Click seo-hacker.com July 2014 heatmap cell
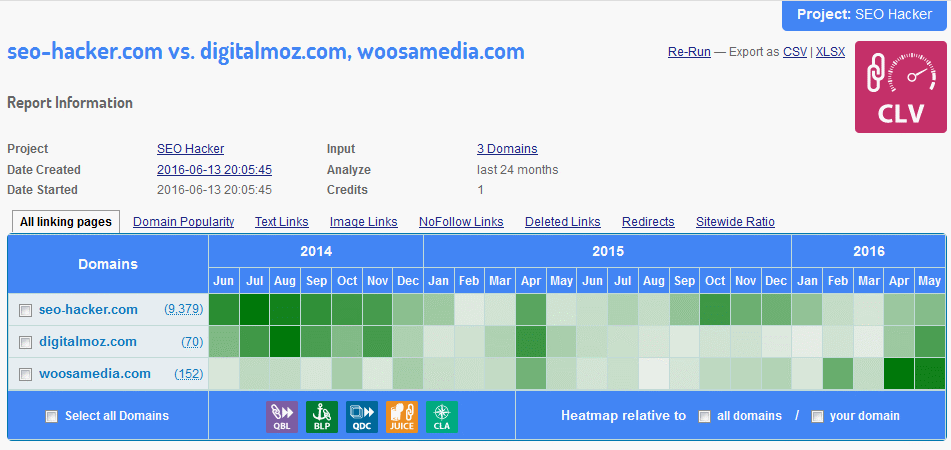This screenshot has height=450, width=951. click(254, 310)
